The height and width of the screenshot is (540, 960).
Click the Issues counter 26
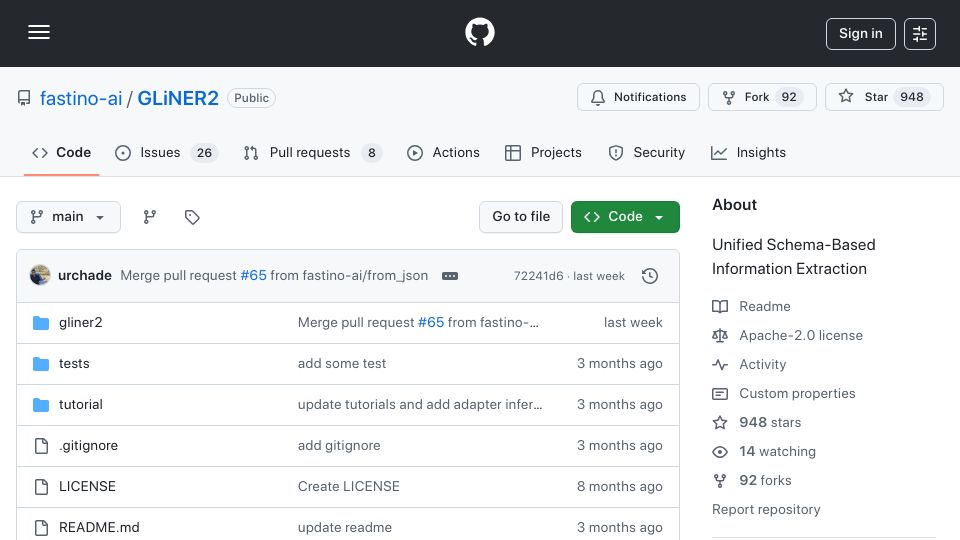(x=204, y=152)
